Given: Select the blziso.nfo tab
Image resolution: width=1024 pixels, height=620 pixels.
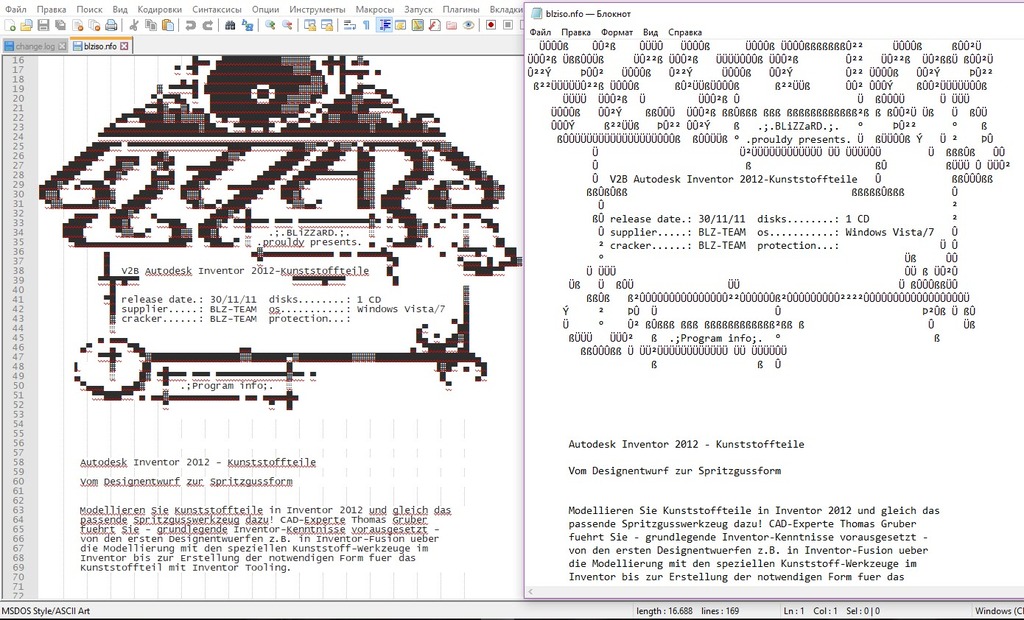Looking at the screenshot, I should click(x=101, y=46).
